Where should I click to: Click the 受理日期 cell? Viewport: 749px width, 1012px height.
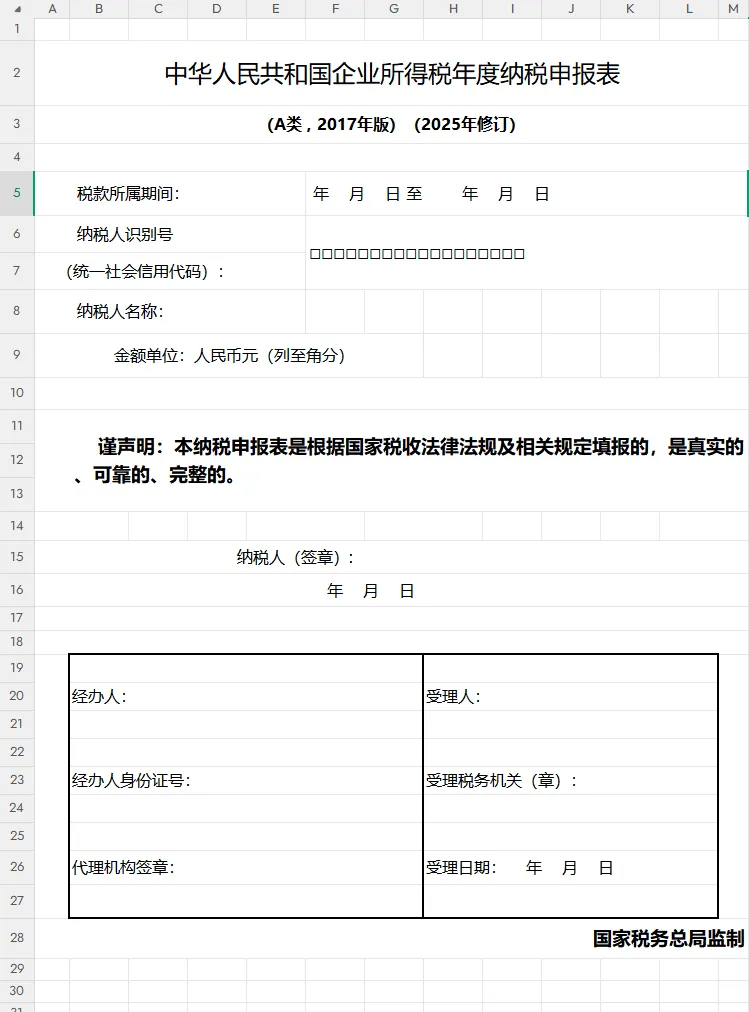tap(570, 867)
